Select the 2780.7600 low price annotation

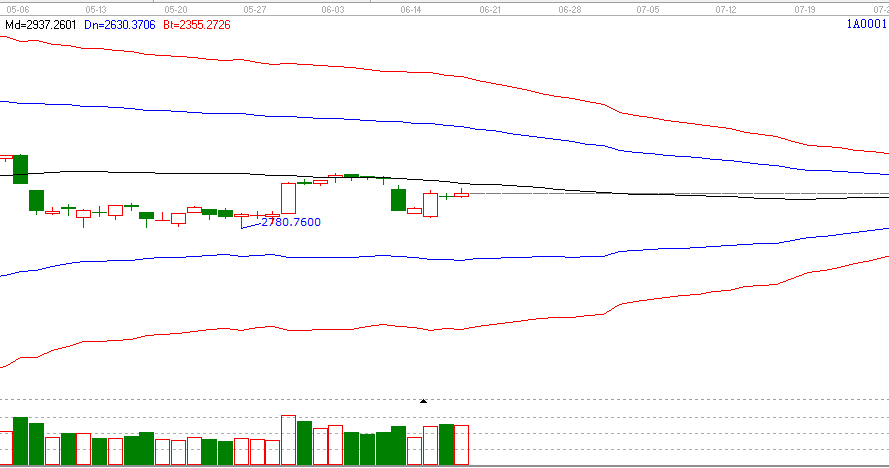(290, 222)
